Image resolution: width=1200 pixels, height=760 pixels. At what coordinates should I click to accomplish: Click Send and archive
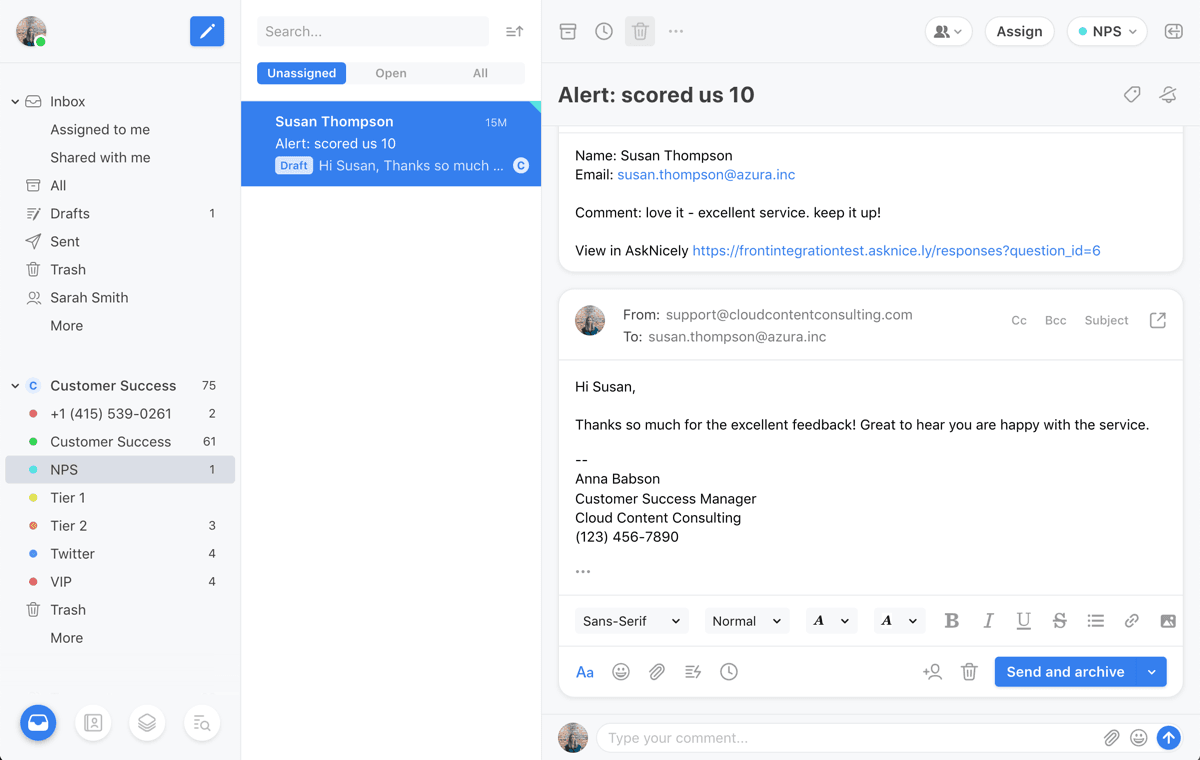tap(1064, 671)
